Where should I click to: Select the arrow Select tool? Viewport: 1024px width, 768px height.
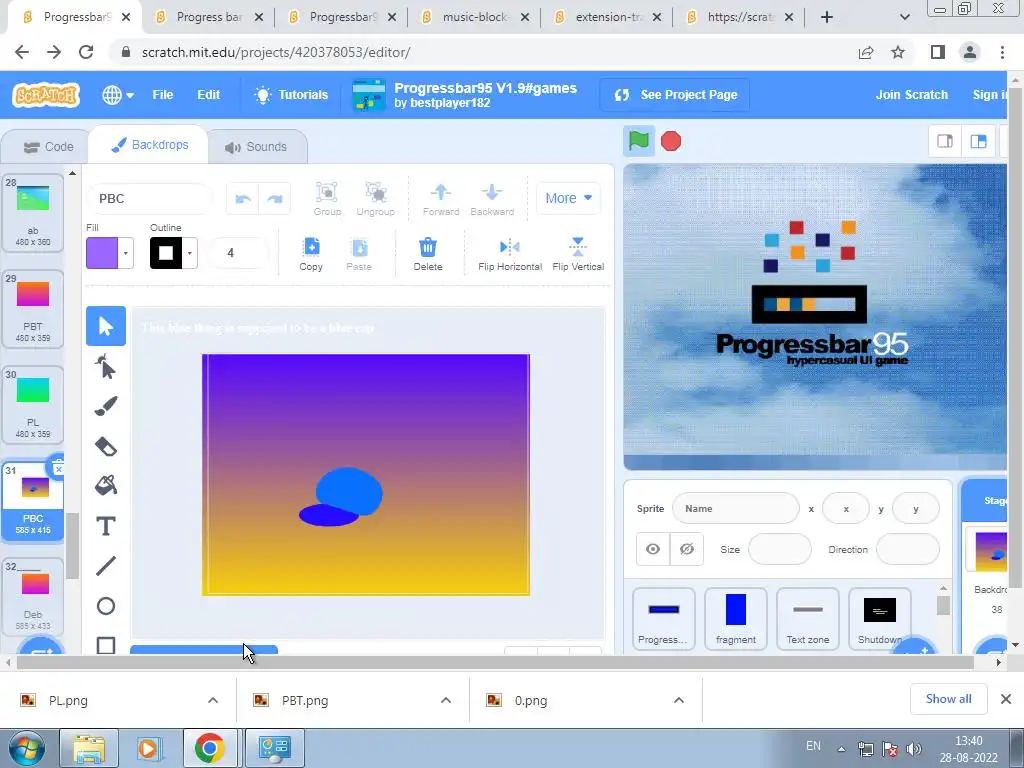point(106,326)
